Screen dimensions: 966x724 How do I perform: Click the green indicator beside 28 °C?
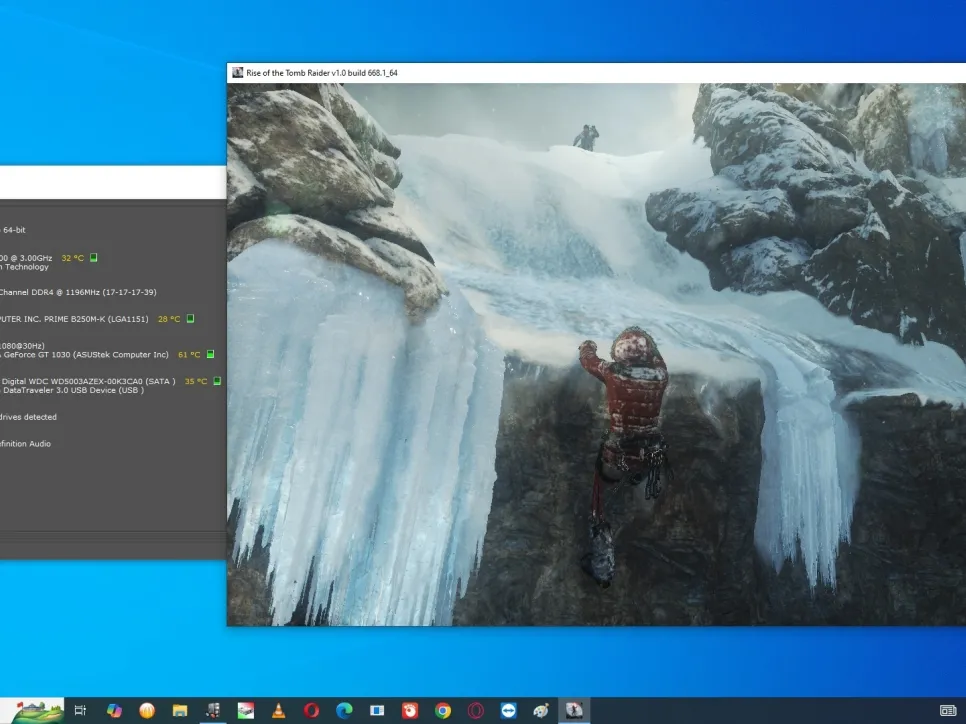(190, 319)
